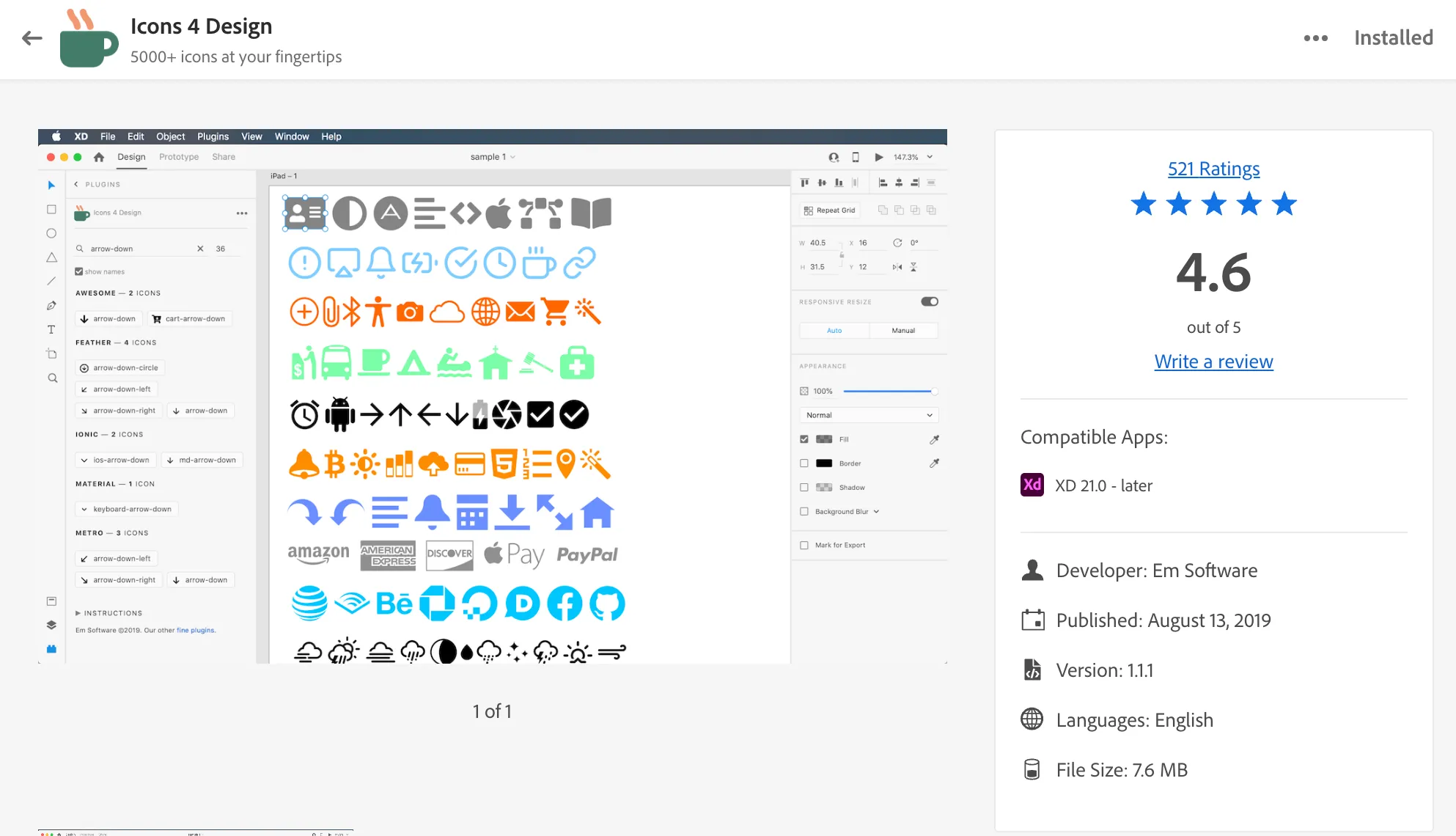The height and width of the screenshot is (836, 1456).
Task: Activate the Text tool
Action: 51,330
